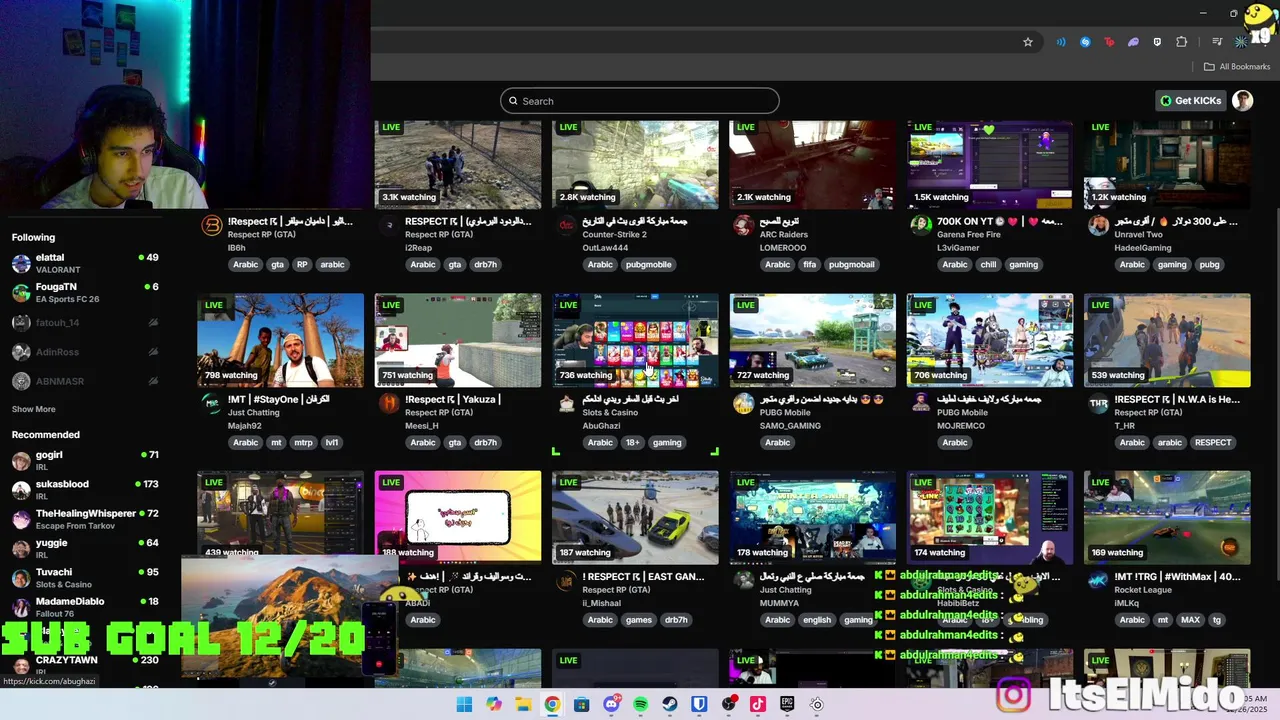Open Microsoft Store from the taskbar

point(581,704)
